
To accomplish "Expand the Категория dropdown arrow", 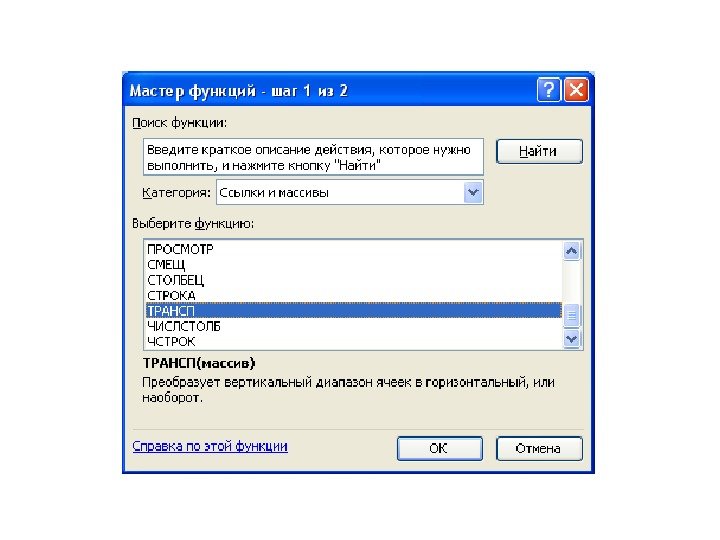I will (x=473, y=192).
